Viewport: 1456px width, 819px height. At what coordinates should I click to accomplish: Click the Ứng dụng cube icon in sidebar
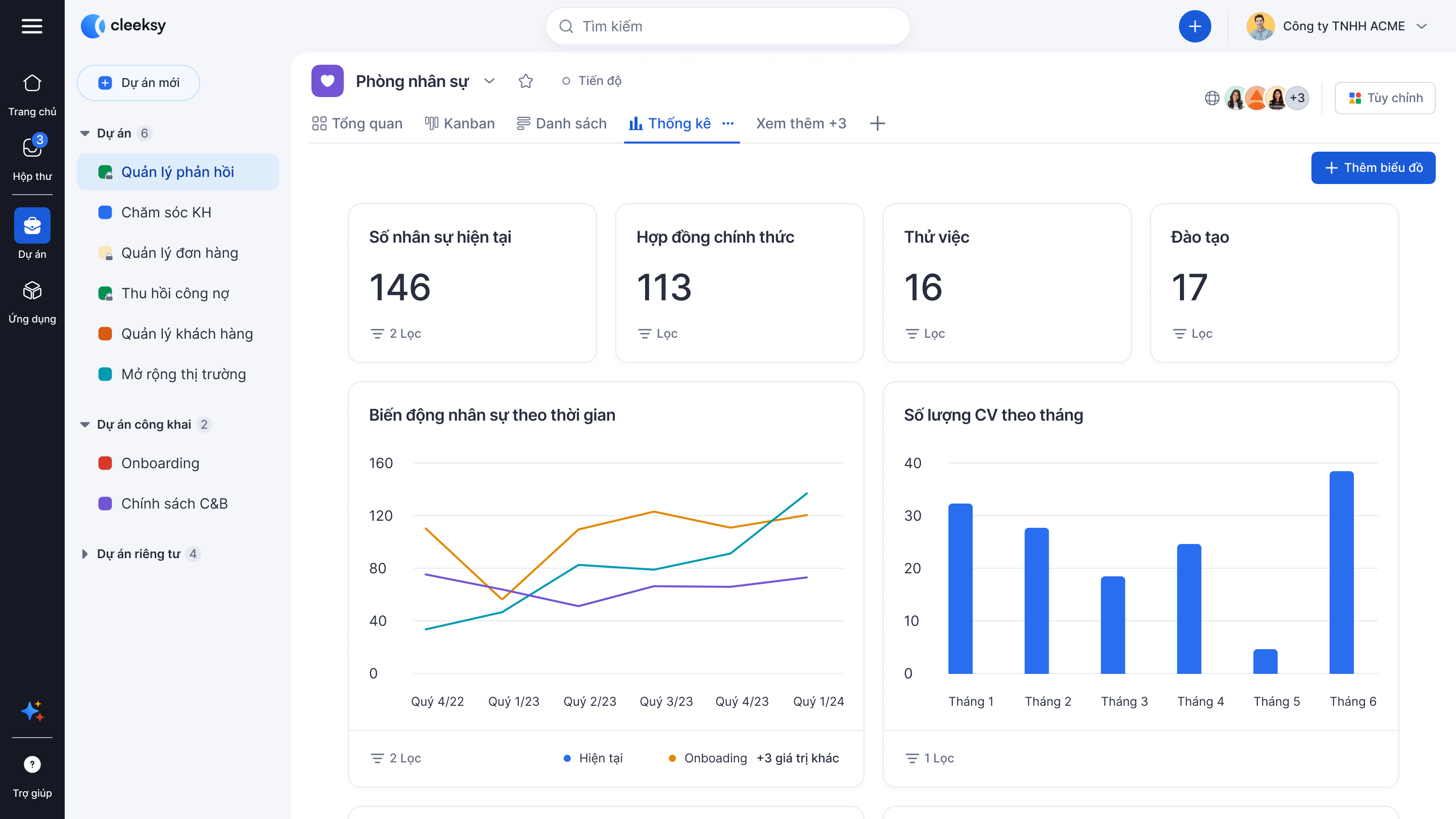[32, 292]
